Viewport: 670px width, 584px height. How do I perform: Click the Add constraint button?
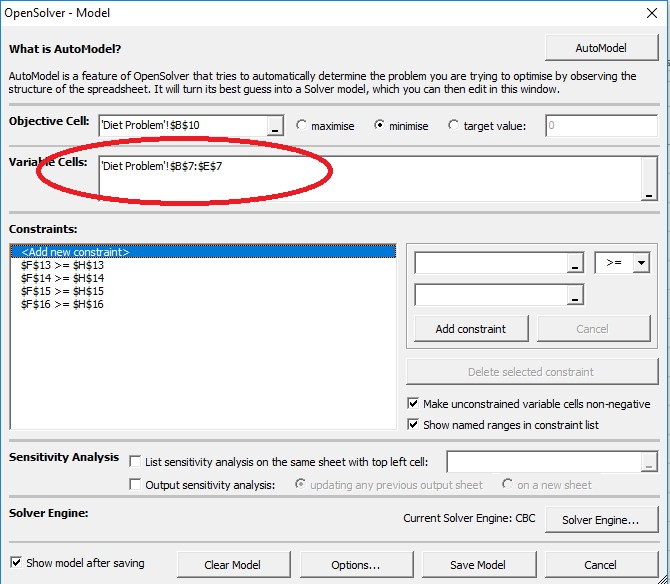pos(471,329)
